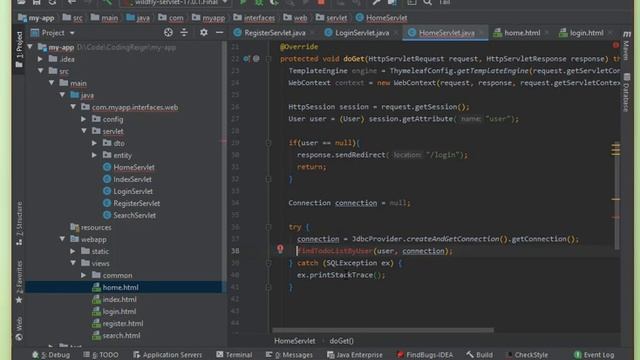Close the home.html tab
Image resolution: width=640 pixels, height=360 pixels.
[547, 33]
